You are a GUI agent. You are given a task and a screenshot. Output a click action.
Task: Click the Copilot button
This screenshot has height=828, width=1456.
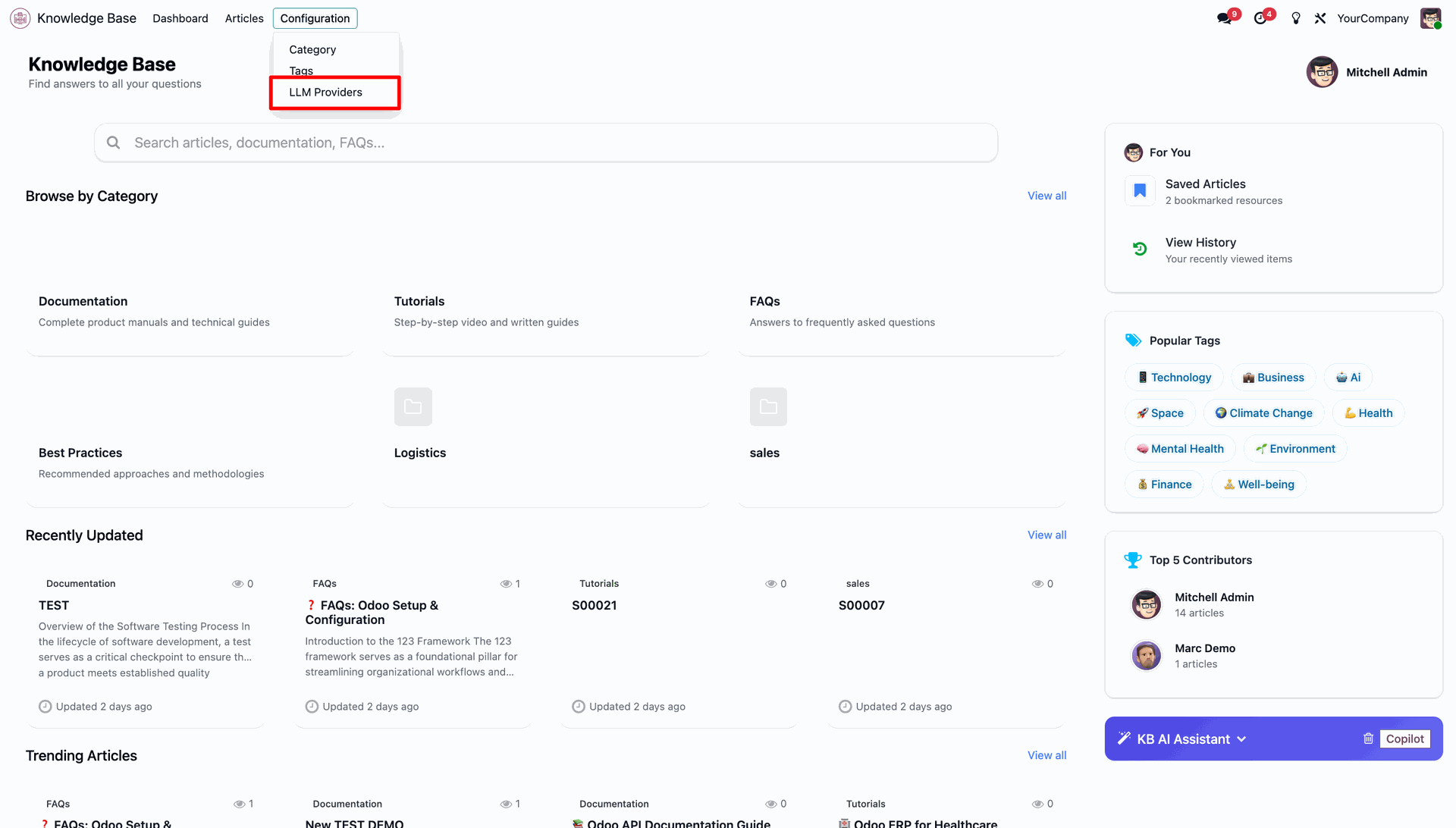point(1405,739)
